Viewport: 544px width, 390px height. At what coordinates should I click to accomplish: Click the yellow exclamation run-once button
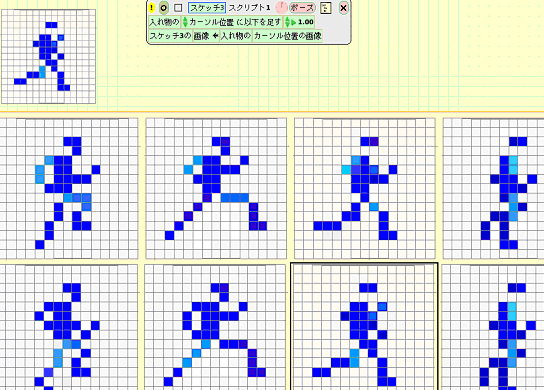click(x=152, y=8)
